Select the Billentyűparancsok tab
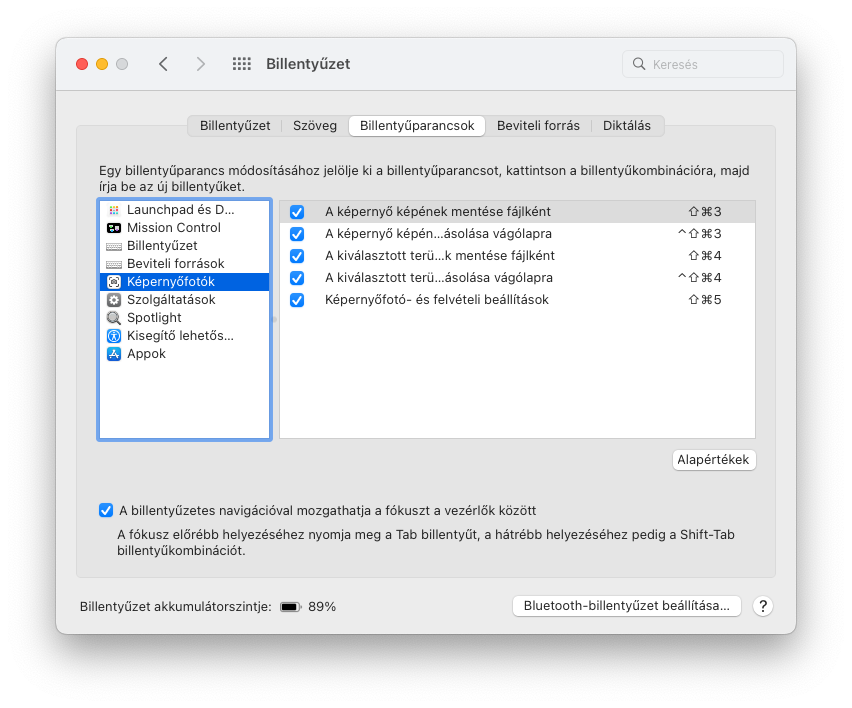The width and height of the screenshot is (852, 708). [x=417, y=126]
